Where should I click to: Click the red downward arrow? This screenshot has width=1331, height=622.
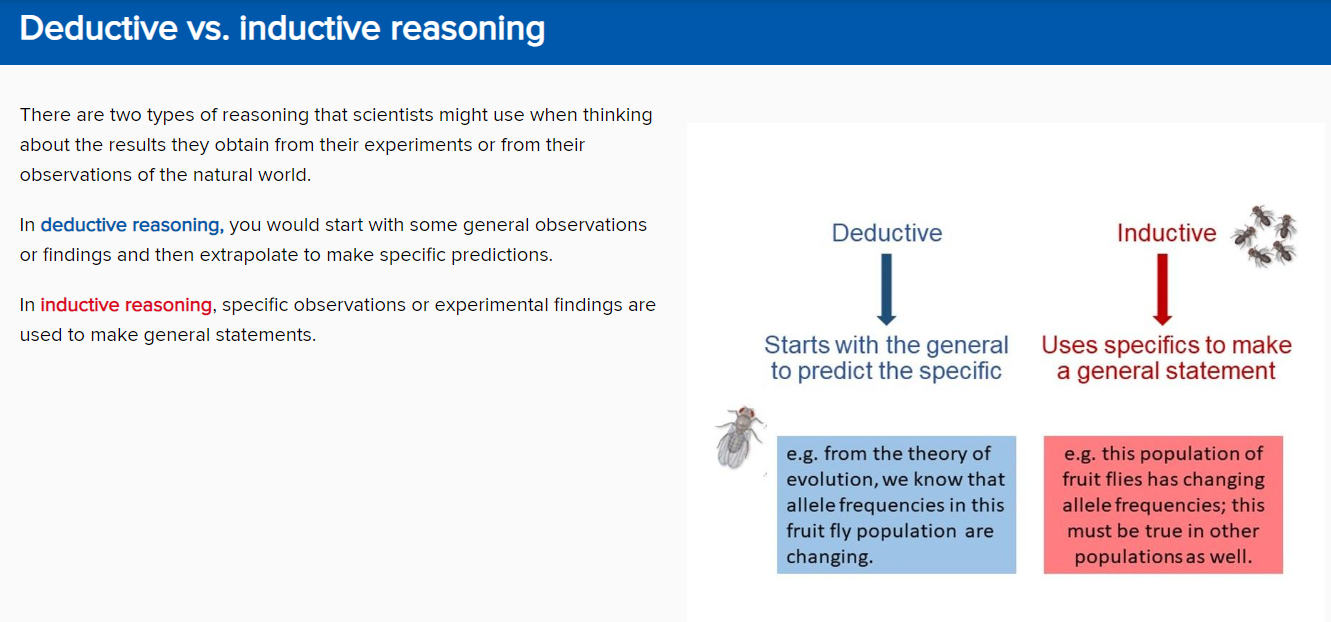pos(1162,289)
